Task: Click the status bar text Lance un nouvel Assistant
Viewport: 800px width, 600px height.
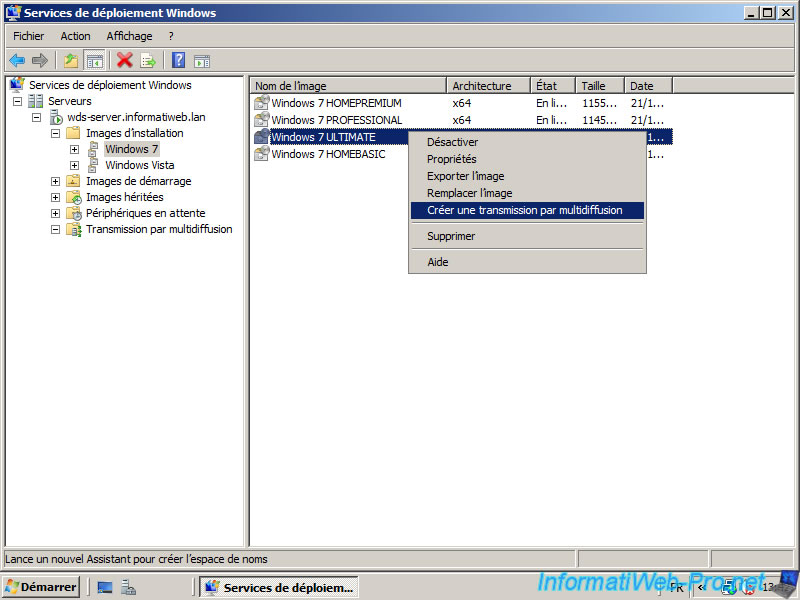Action: (136, 559)
